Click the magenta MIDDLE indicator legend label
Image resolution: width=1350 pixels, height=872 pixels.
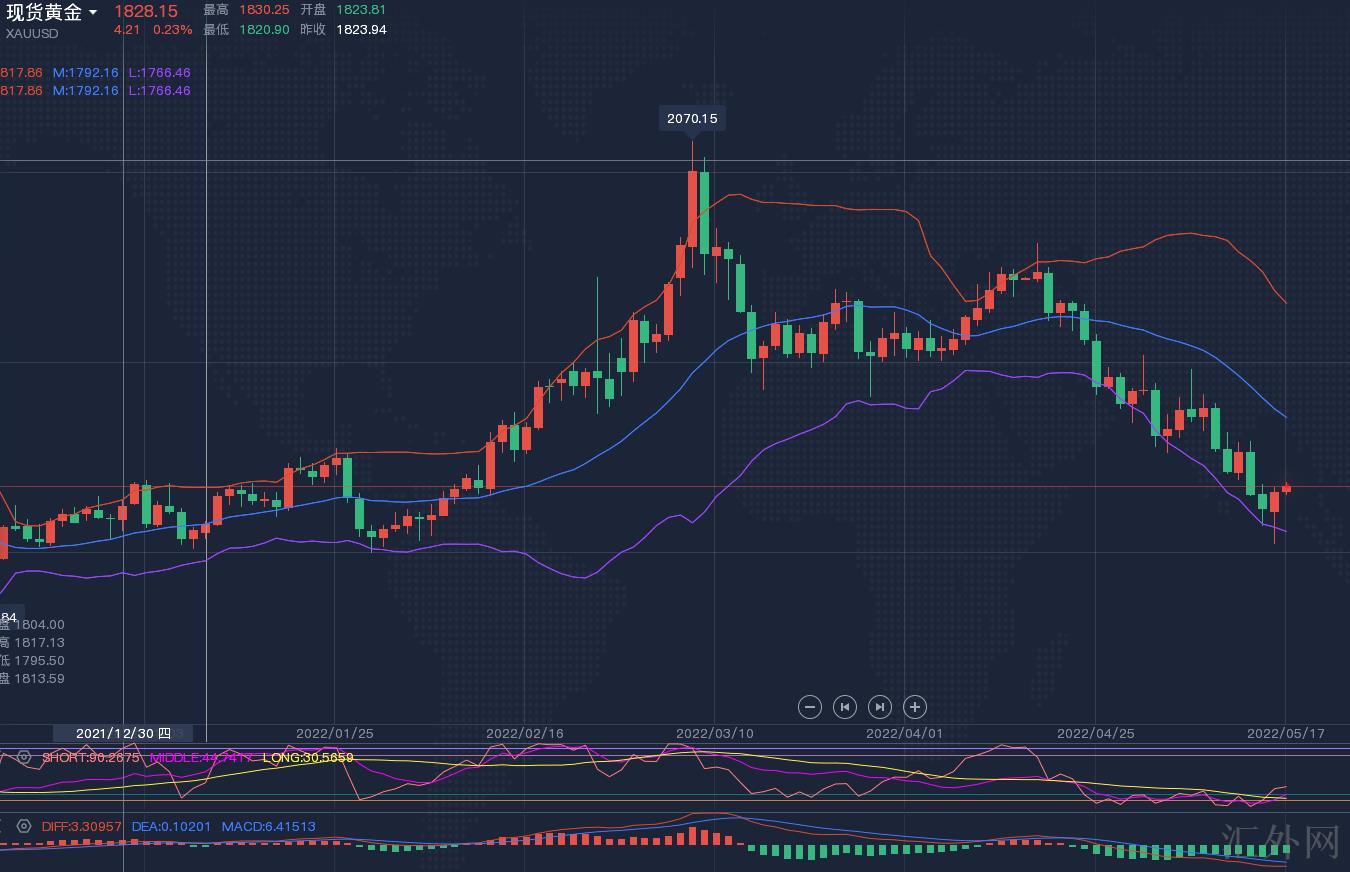click(201, 758)
